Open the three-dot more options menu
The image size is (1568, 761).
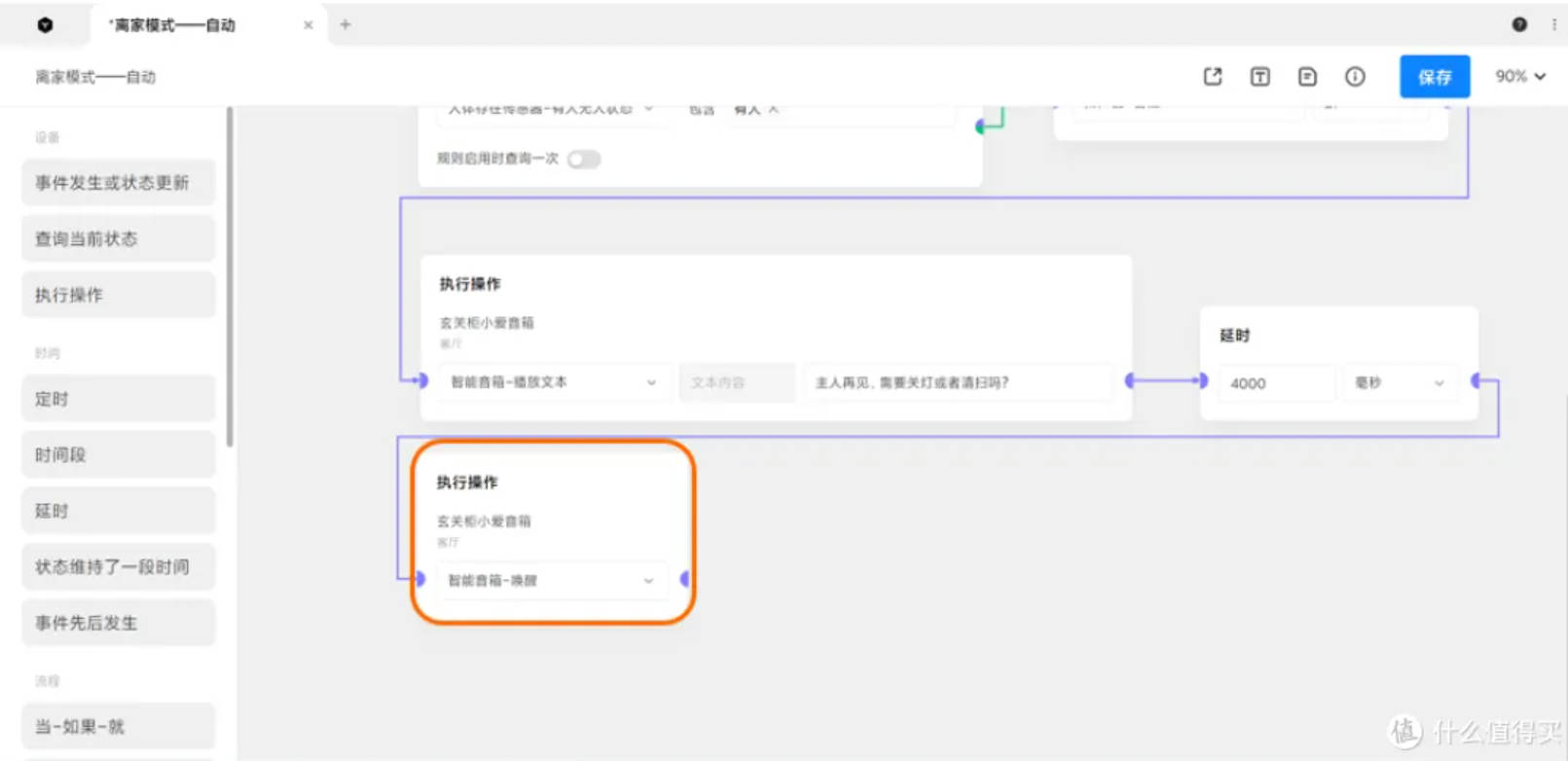click(x=1553, y=24)
